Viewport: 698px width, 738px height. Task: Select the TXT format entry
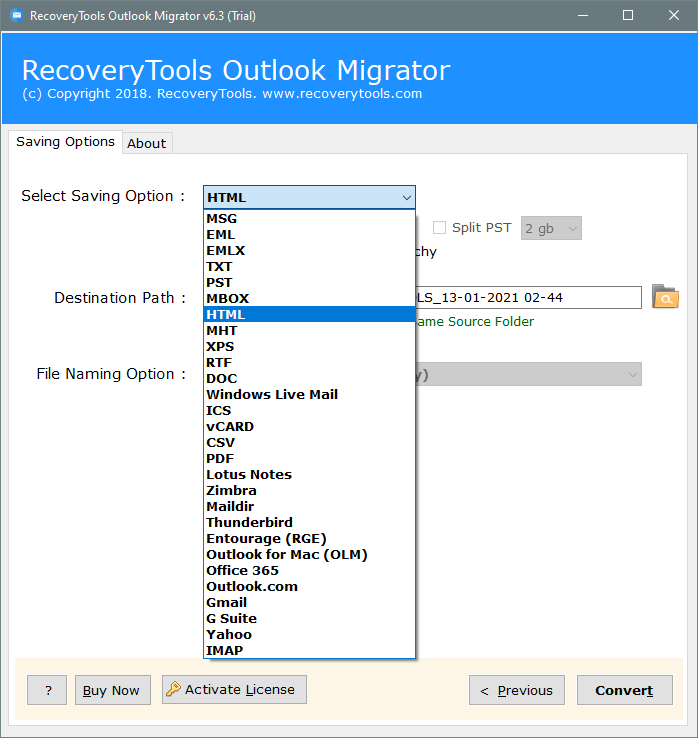tap(309, 266)
